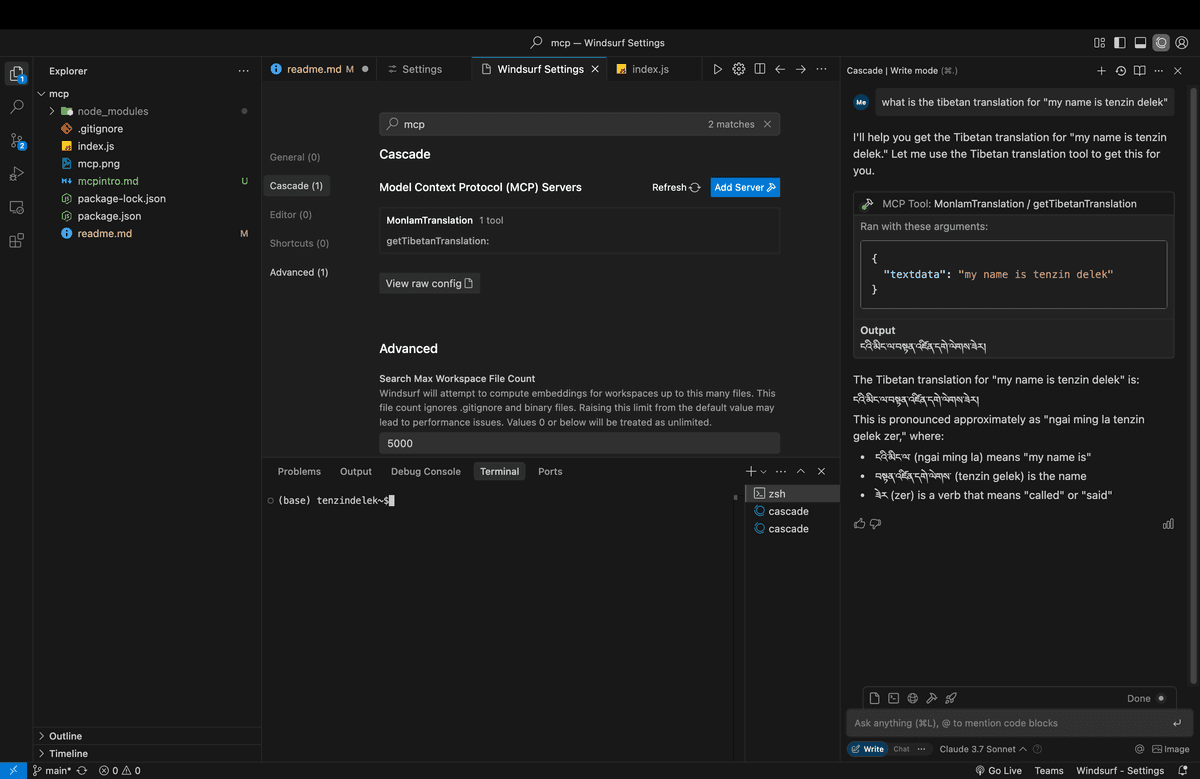1200x779 pixels.
Task: Click the thumbs up feedback icon
Action: (860, 523)
